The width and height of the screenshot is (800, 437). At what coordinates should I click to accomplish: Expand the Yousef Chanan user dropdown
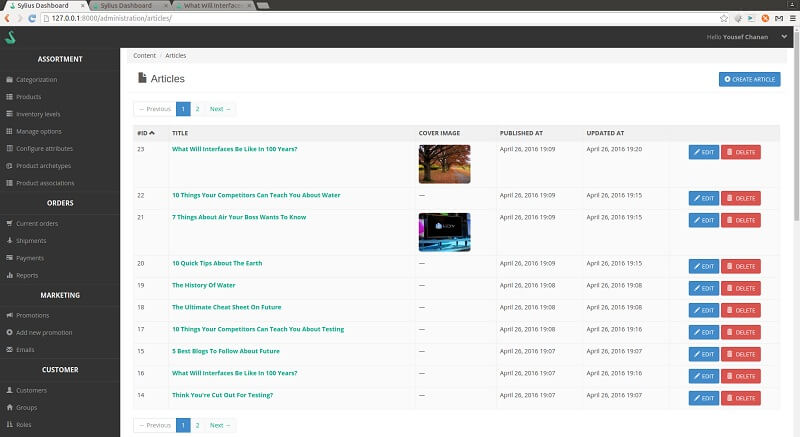pos(784,37)
